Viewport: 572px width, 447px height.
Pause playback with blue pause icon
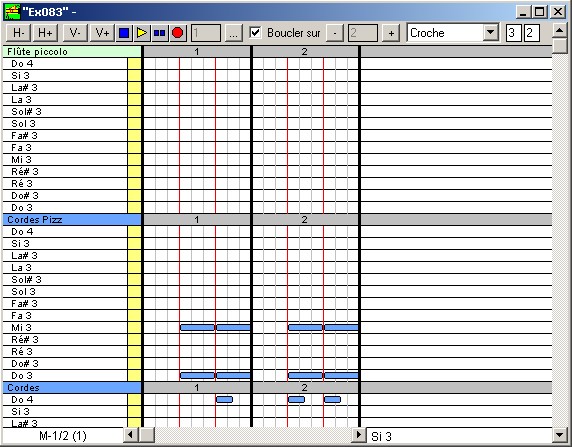pyautogui.click(x=160, y=33)
